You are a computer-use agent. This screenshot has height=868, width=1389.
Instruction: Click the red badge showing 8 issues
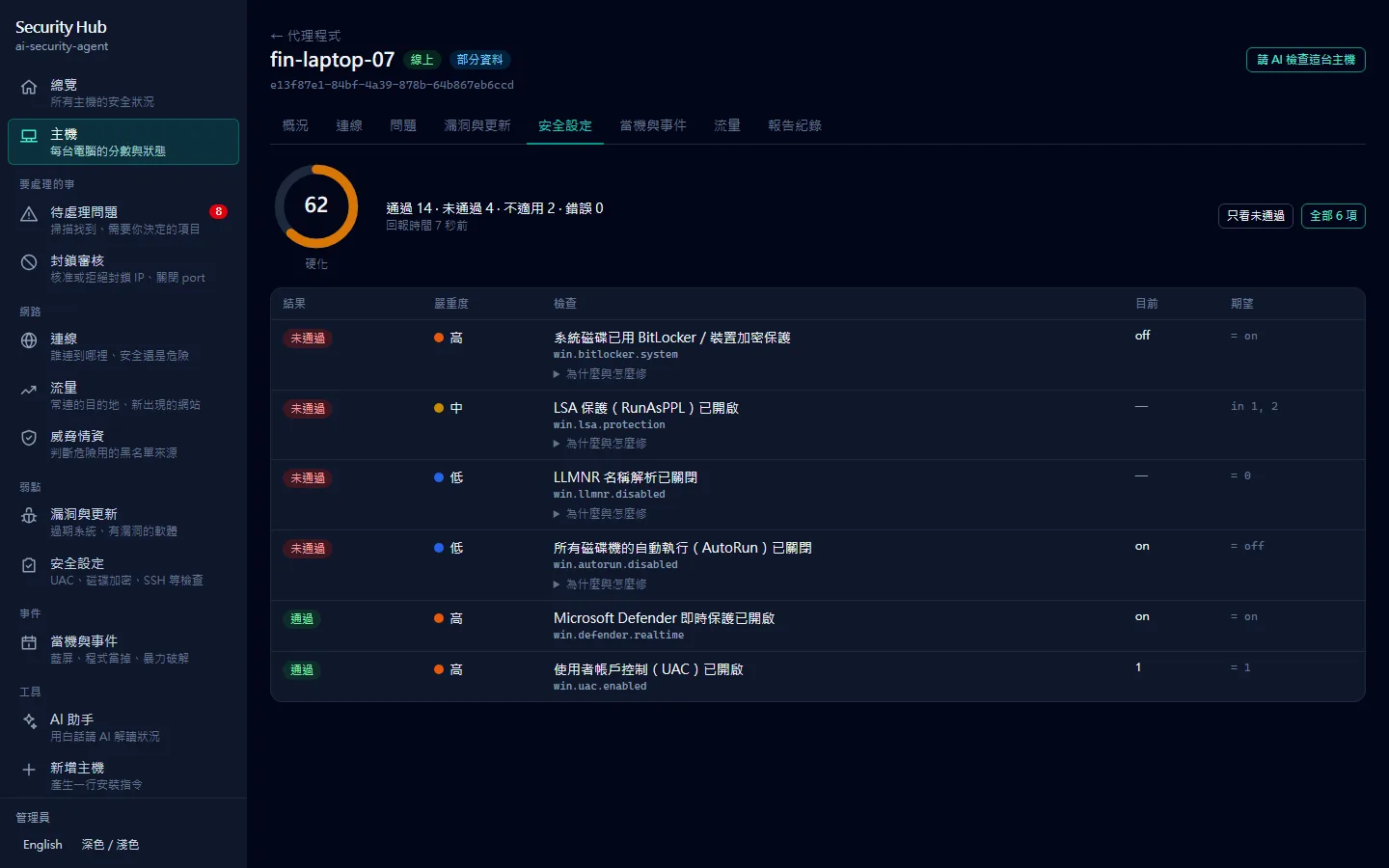tap(219, 211)
